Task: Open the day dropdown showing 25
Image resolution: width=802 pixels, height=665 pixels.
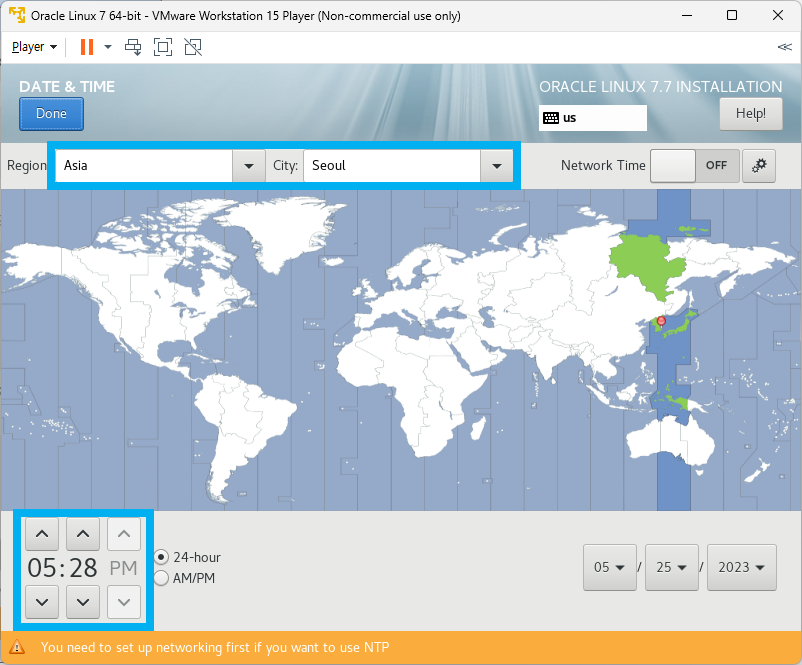Action: (672, 567)
